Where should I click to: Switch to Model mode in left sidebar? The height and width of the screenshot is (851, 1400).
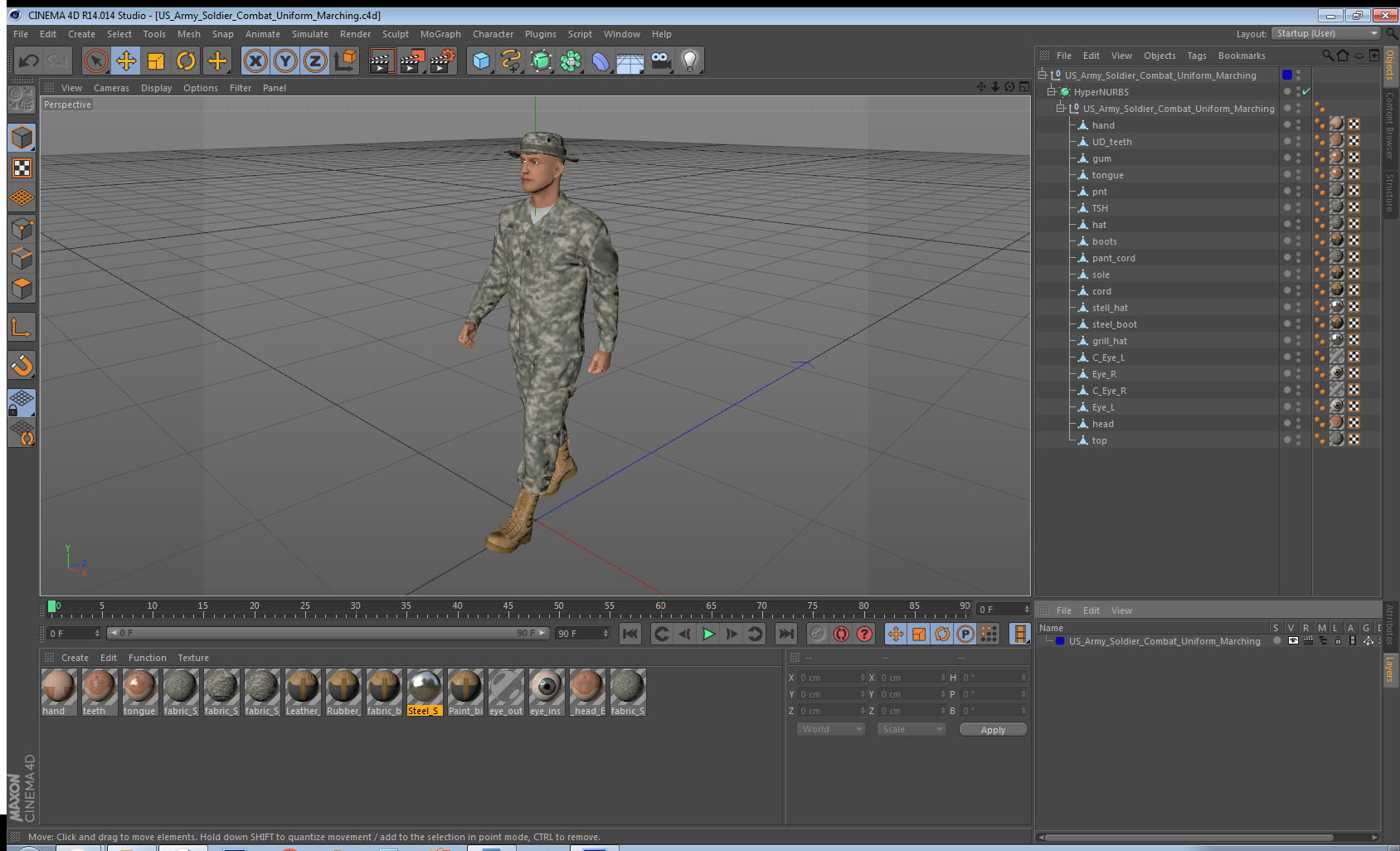click(x=22, y=138)
